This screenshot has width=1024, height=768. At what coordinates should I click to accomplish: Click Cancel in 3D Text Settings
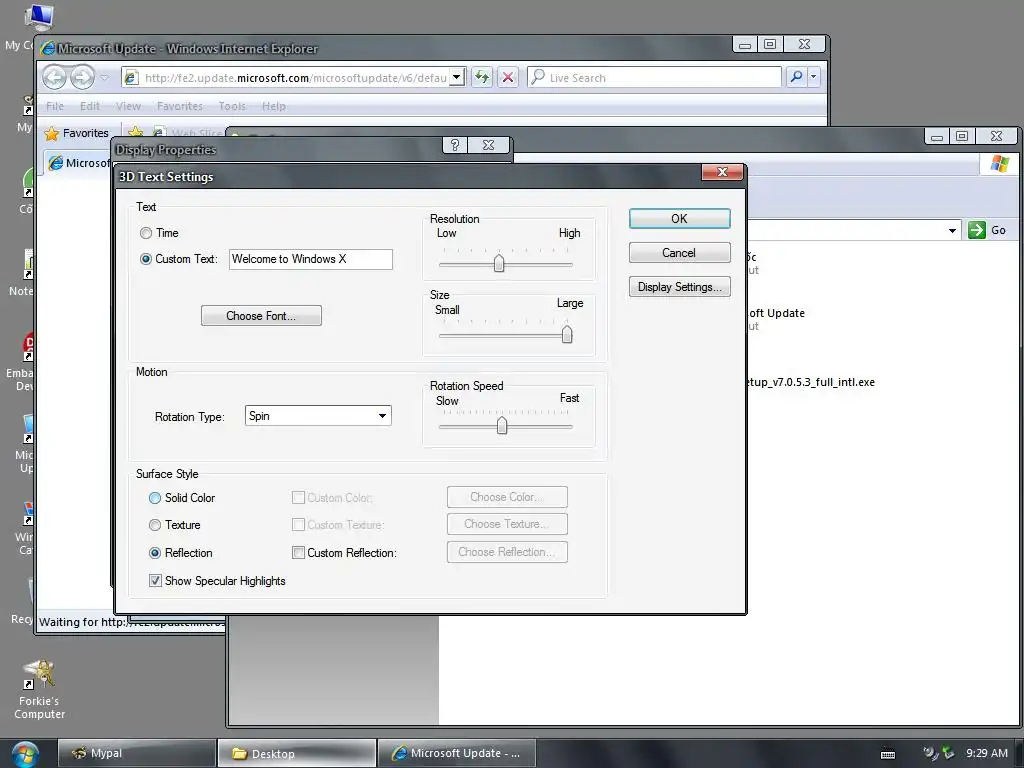[x=679, y=253]
